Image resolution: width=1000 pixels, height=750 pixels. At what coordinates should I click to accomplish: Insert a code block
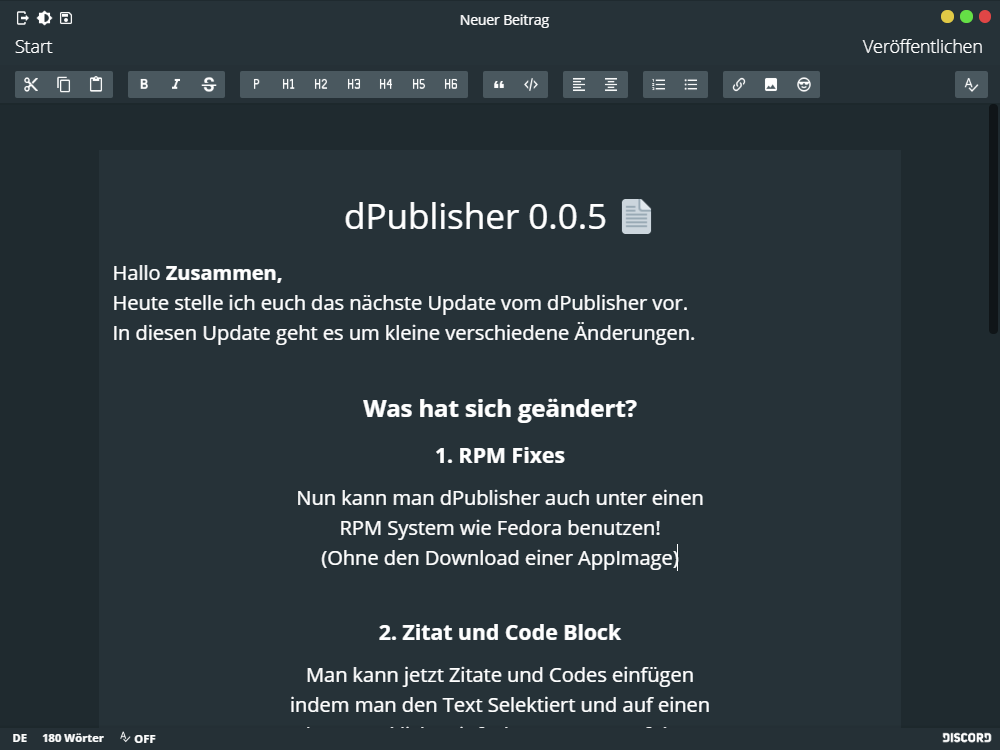531,85
